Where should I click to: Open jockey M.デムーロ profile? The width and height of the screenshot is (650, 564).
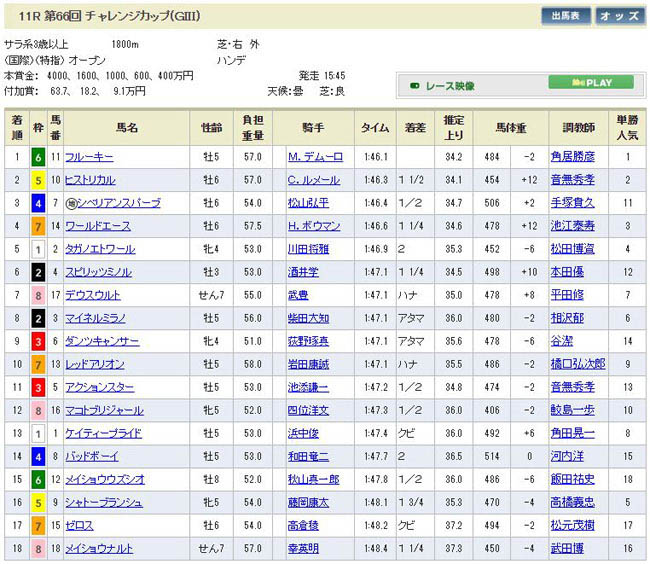pos(314,157)
